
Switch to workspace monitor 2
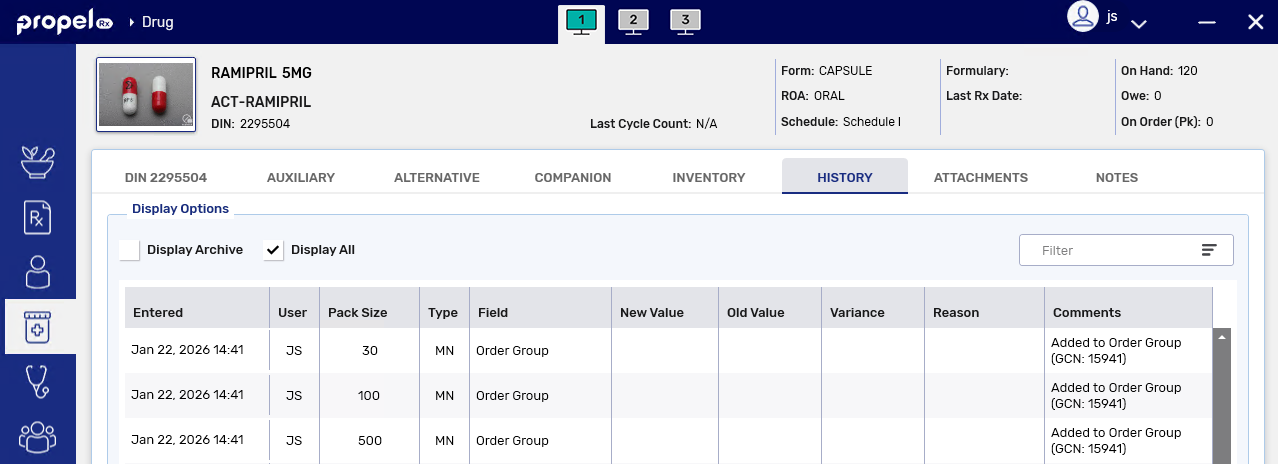click(633, 22)
